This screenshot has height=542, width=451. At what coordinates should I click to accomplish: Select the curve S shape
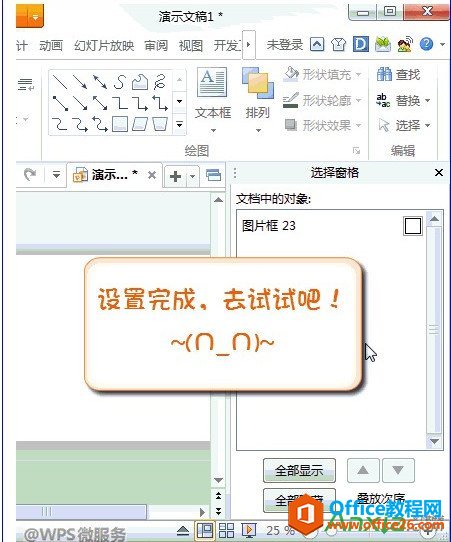point(120,82)
